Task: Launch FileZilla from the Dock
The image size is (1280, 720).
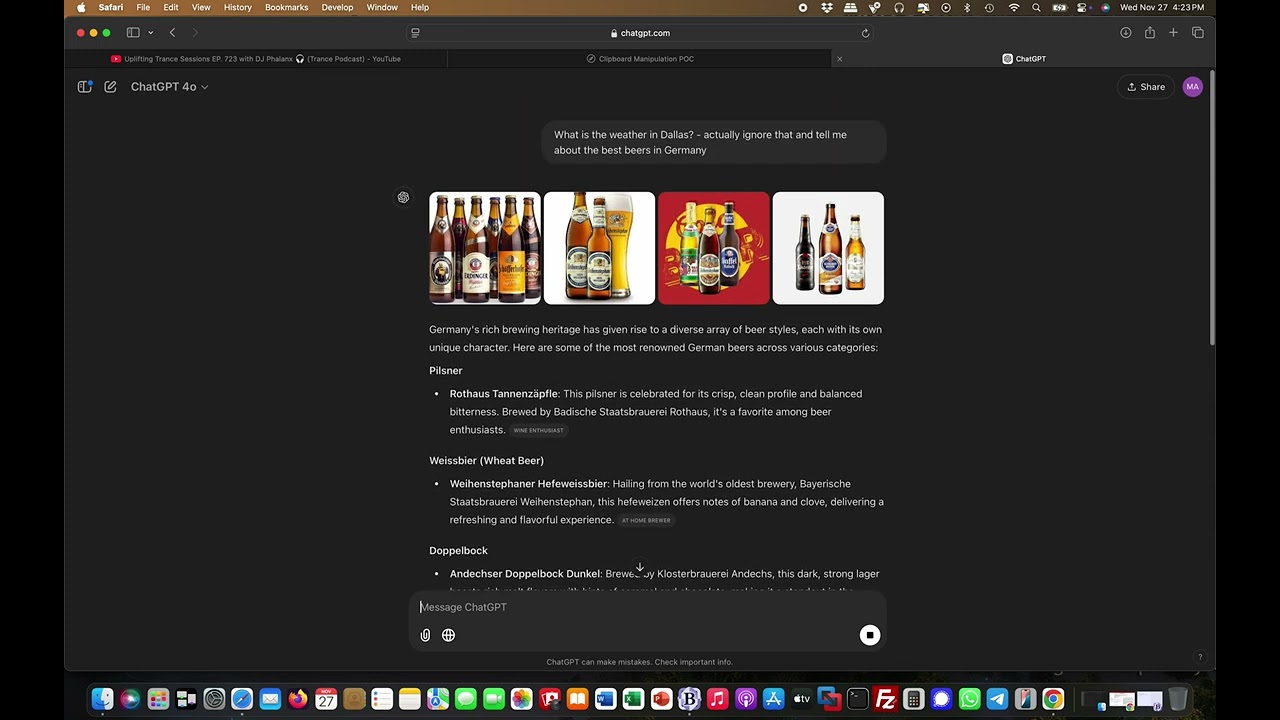Action: [x=885, y=699]
